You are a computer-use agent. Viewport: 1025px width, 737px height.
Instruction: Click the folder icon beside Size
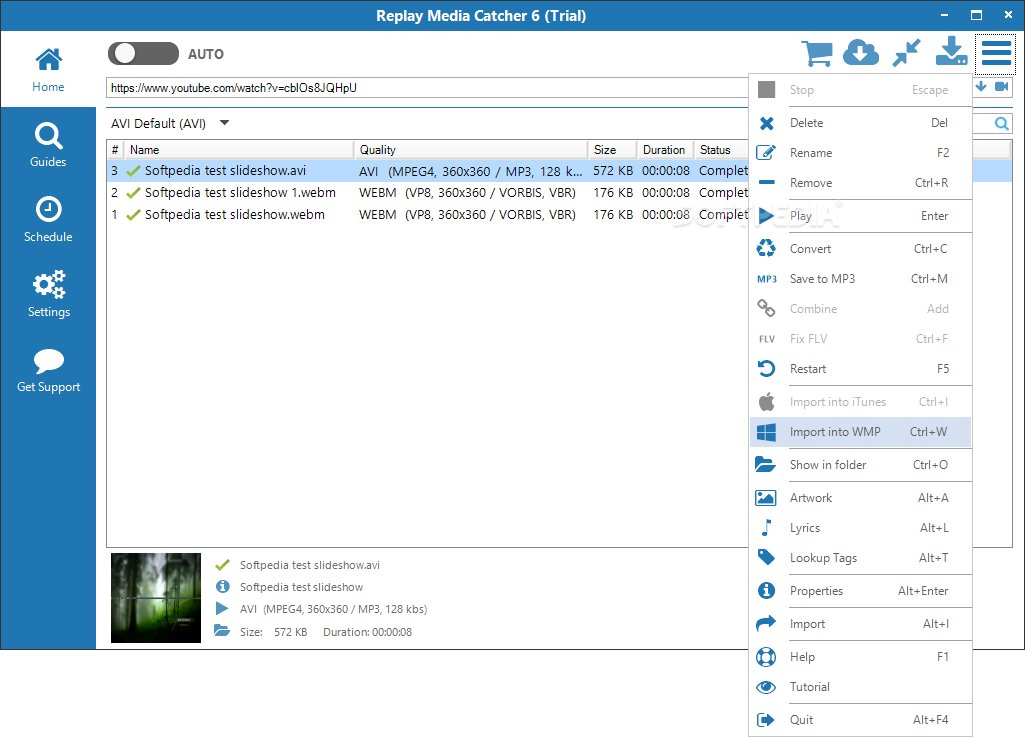tap(222, 631)
